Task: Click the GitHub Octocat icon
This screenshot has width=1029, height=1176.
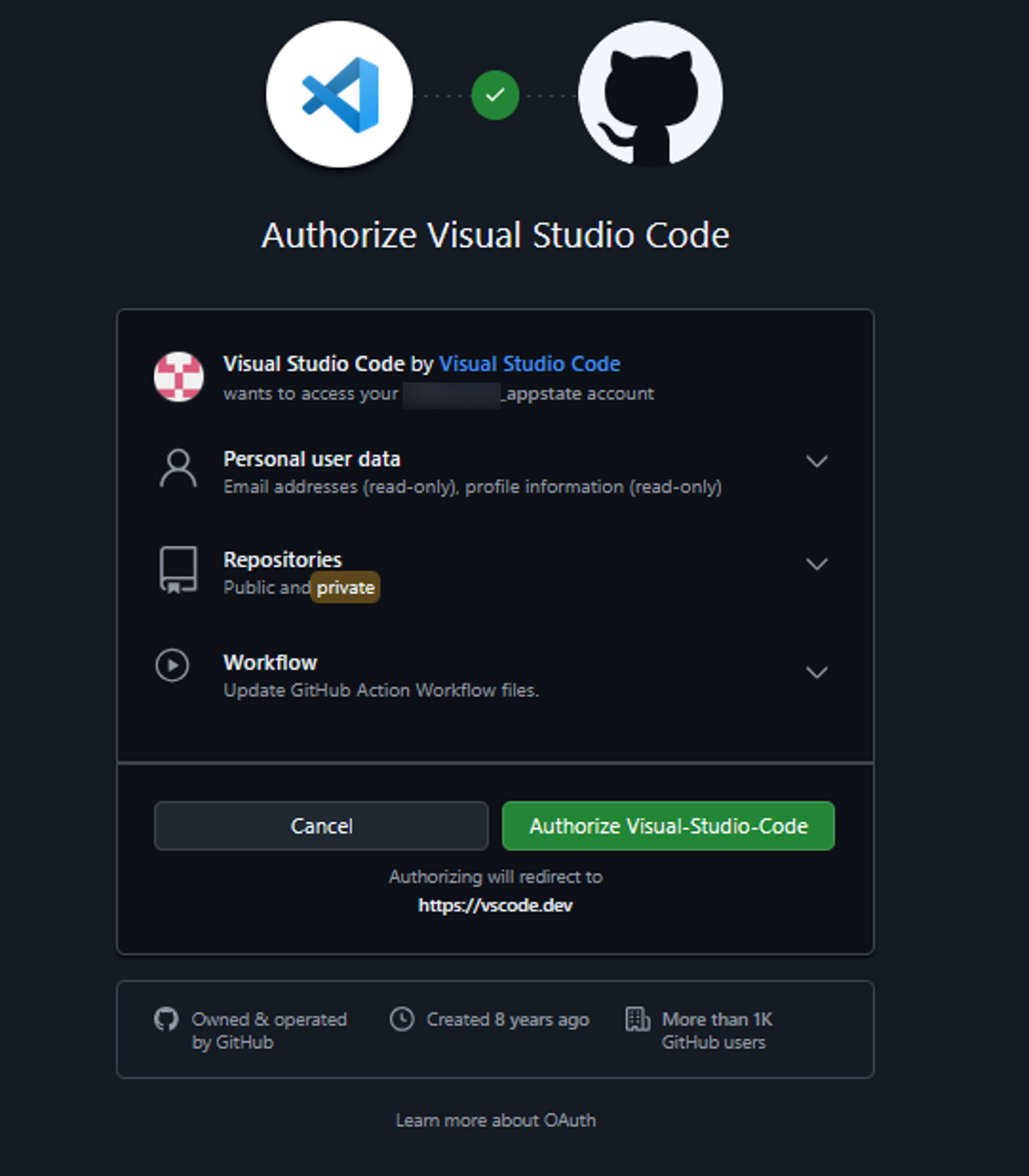Action: point(650,94)
